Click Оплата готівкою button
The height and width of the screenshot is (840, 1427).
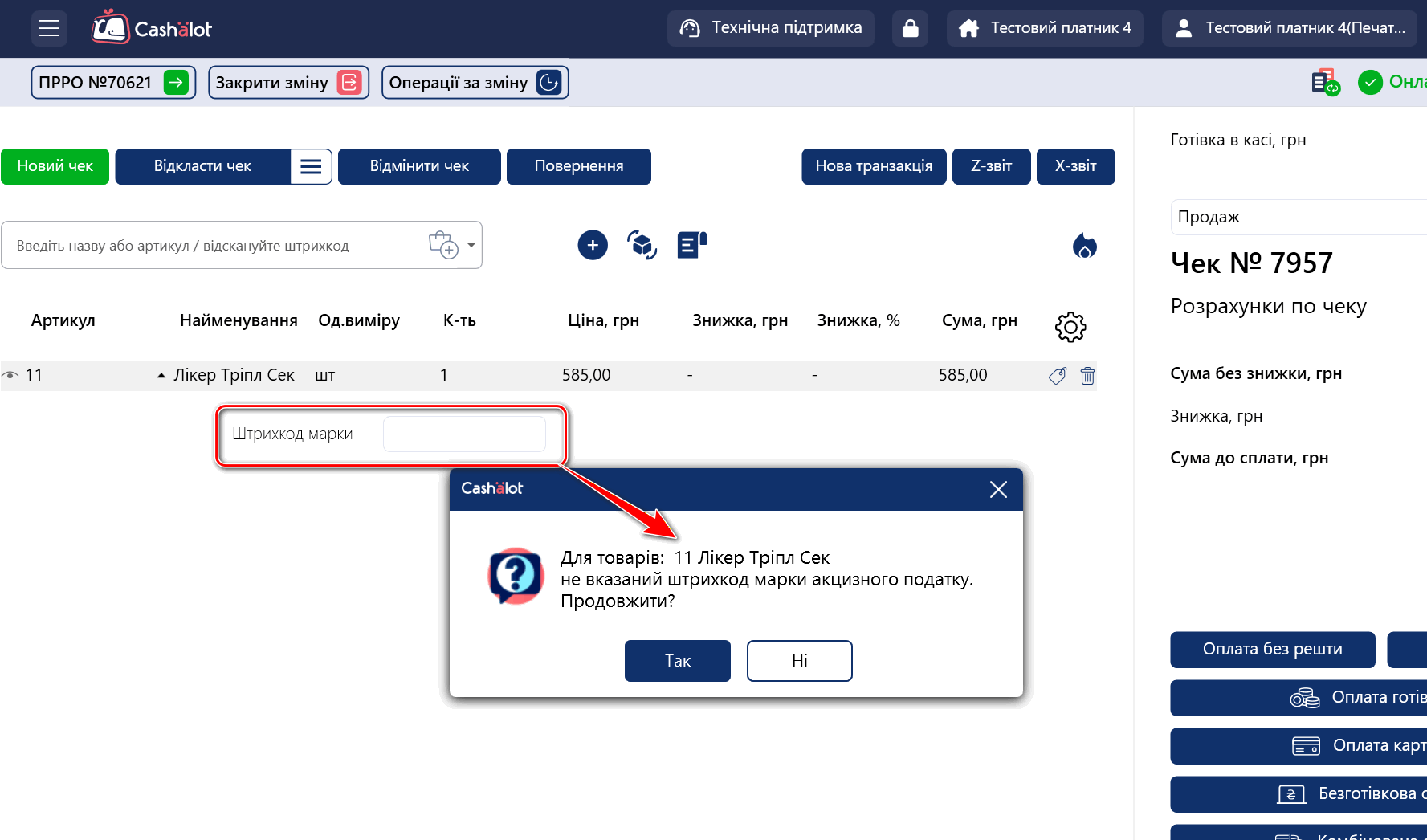pos(1299,698)
